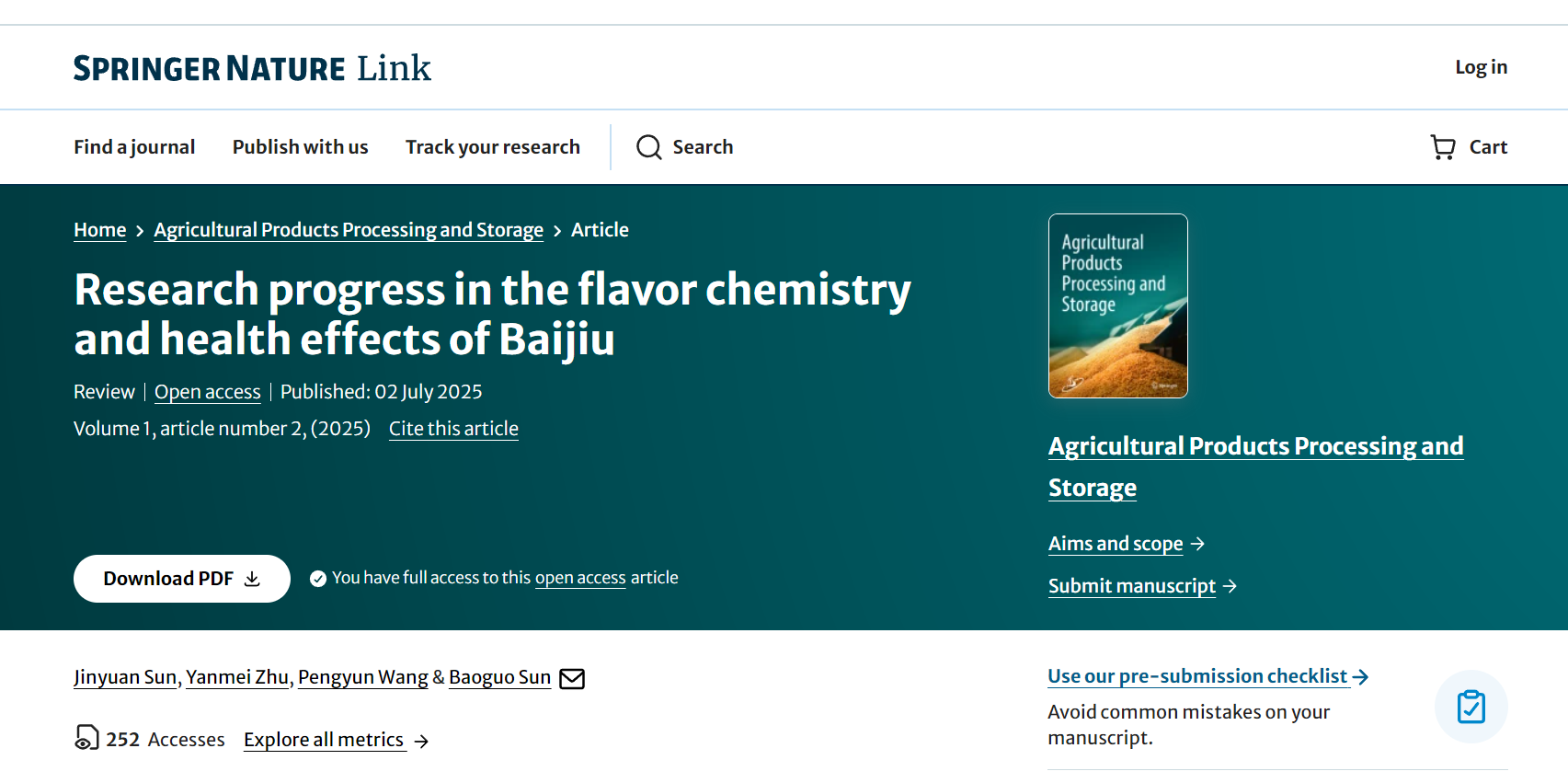The image size is (1568, 783).
Task: Click the arrow after Explore all metrics
Action: click(x=421, y=742)
